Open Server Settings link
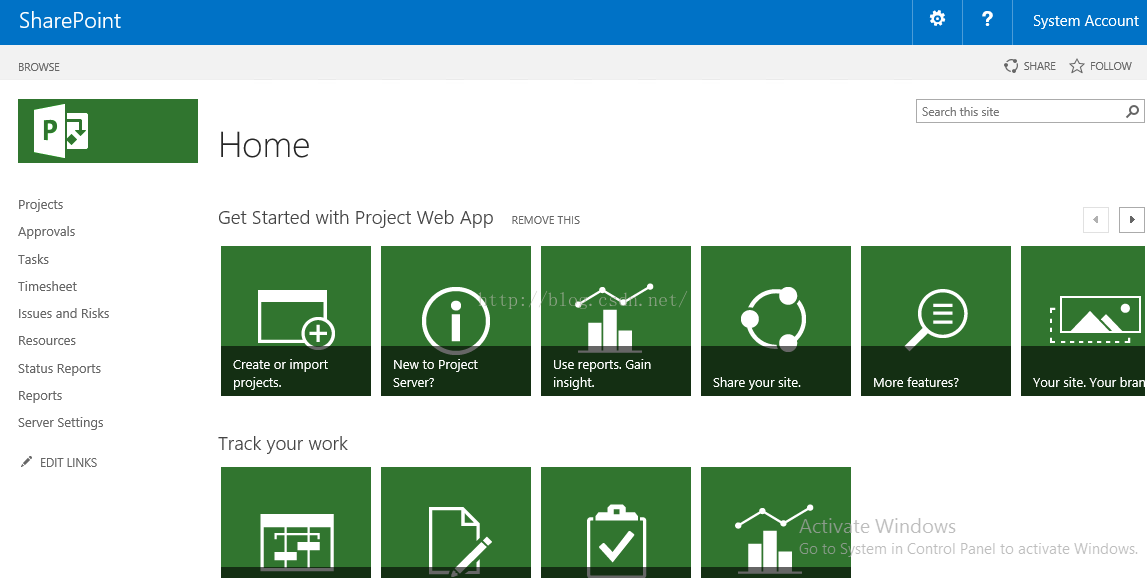Image resolution: width=1147 pixels, height=578 pixels. click(x=61, y=423)
